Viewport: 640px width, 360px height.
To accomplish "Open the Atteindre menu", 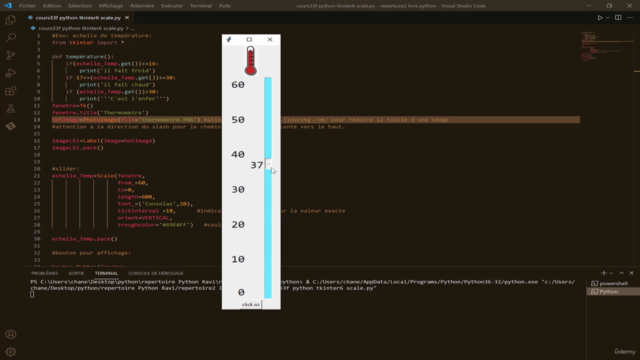I will (142, 6).
